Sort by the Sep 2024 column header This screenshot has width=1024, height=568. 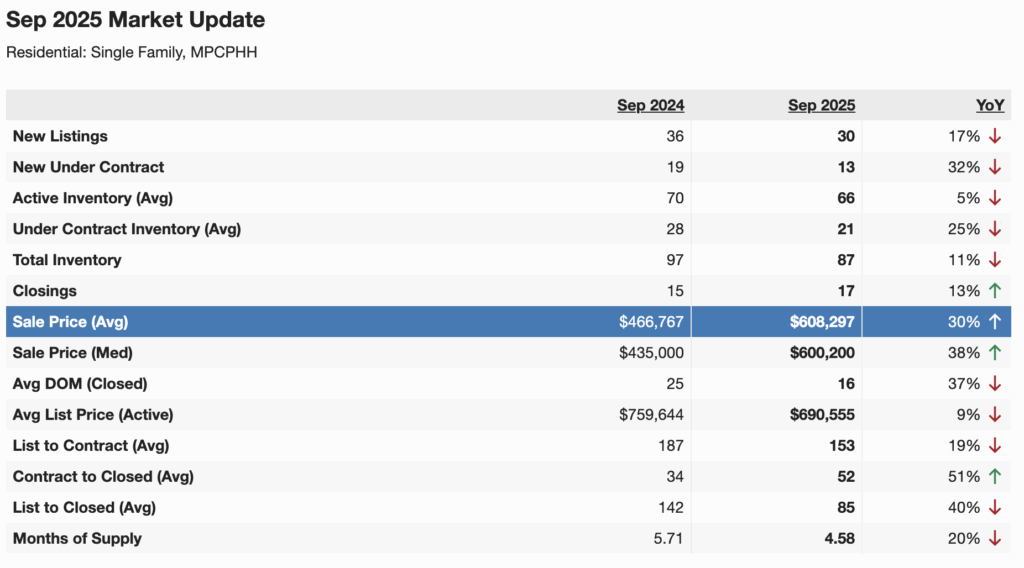click(x=650, y=105)
